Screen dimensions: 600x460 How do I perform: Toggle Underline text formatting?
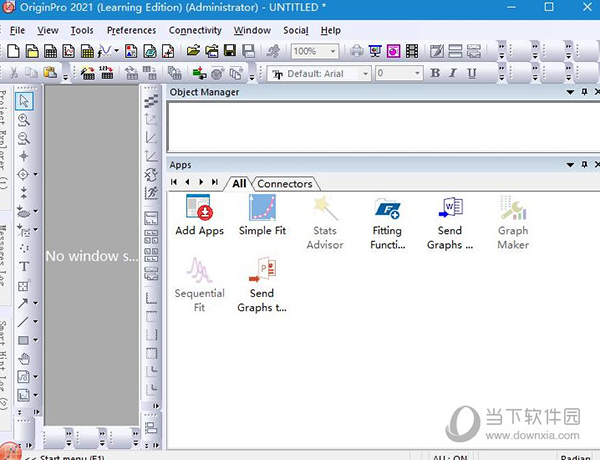point(472,73)
